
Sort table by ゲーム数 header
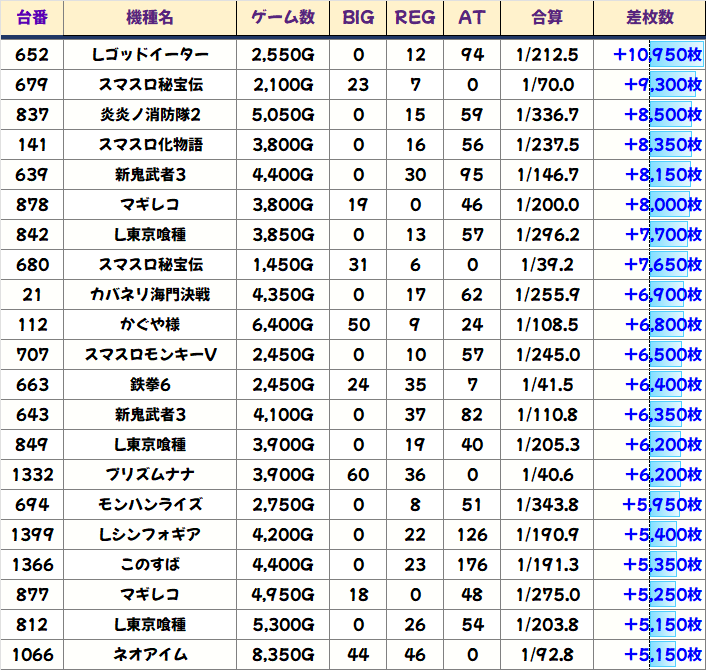click(x=283, y=18)
